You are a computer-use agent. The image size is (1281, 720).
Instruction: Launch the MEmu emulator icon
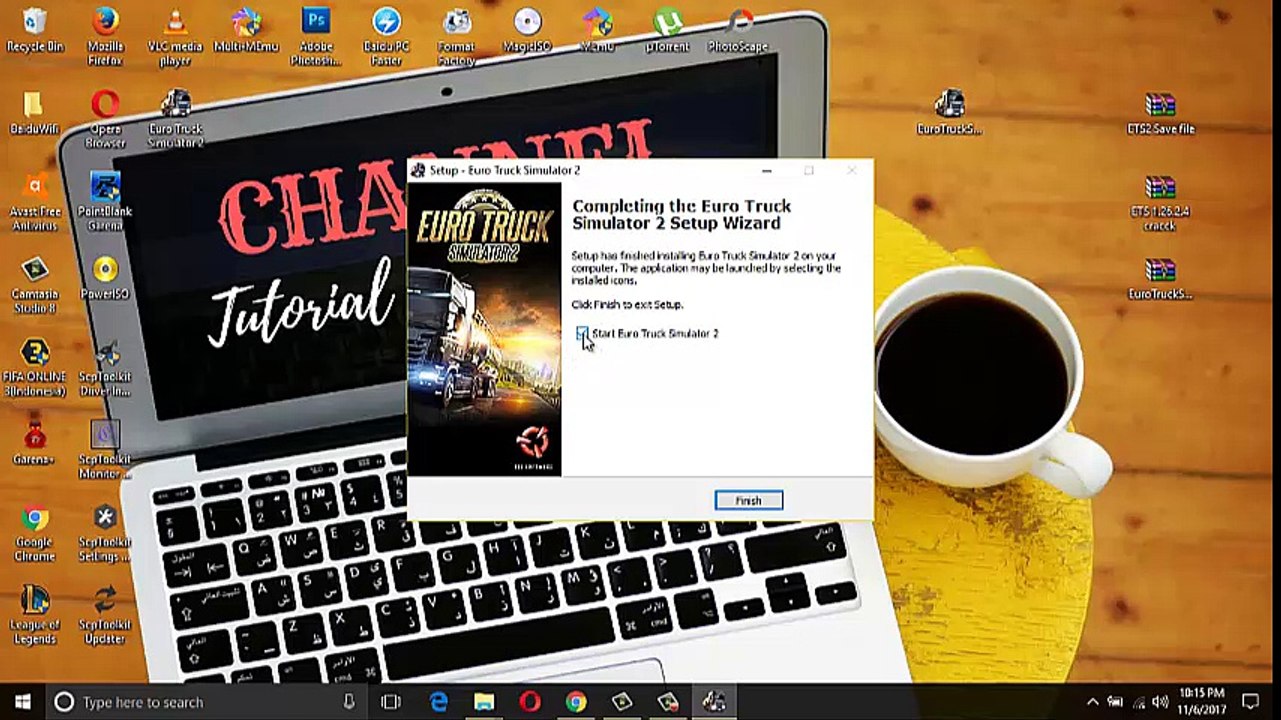(597, 30)
